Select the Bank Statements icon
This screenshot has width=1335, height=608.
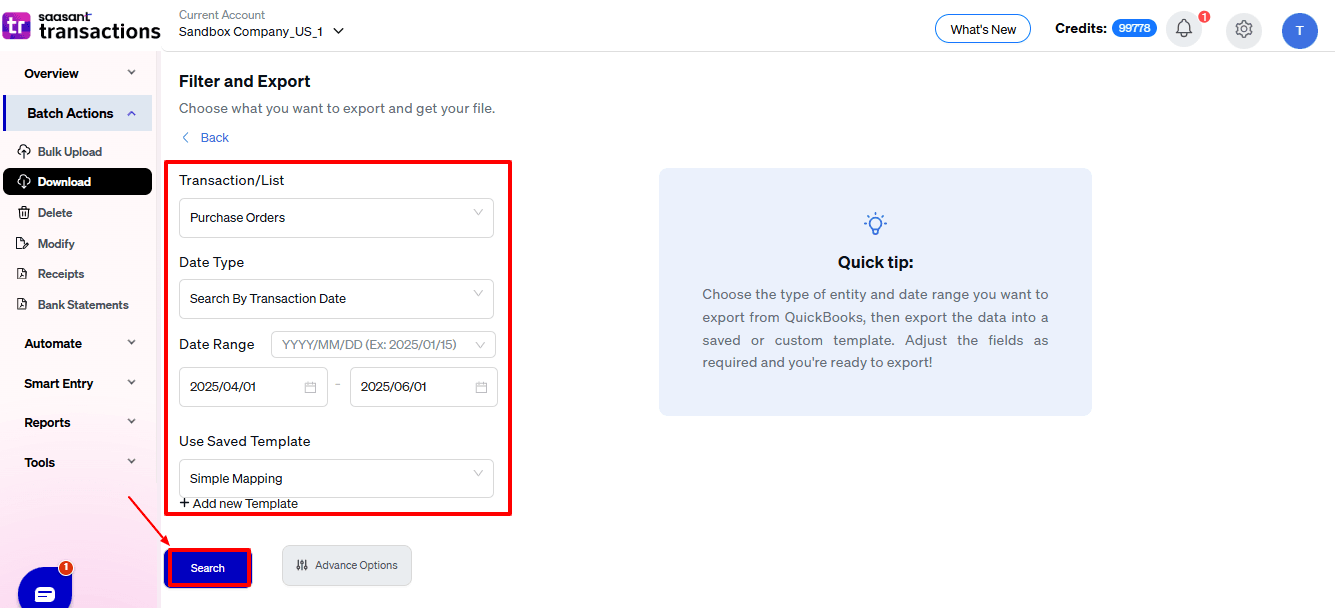[x=23, y=304]
